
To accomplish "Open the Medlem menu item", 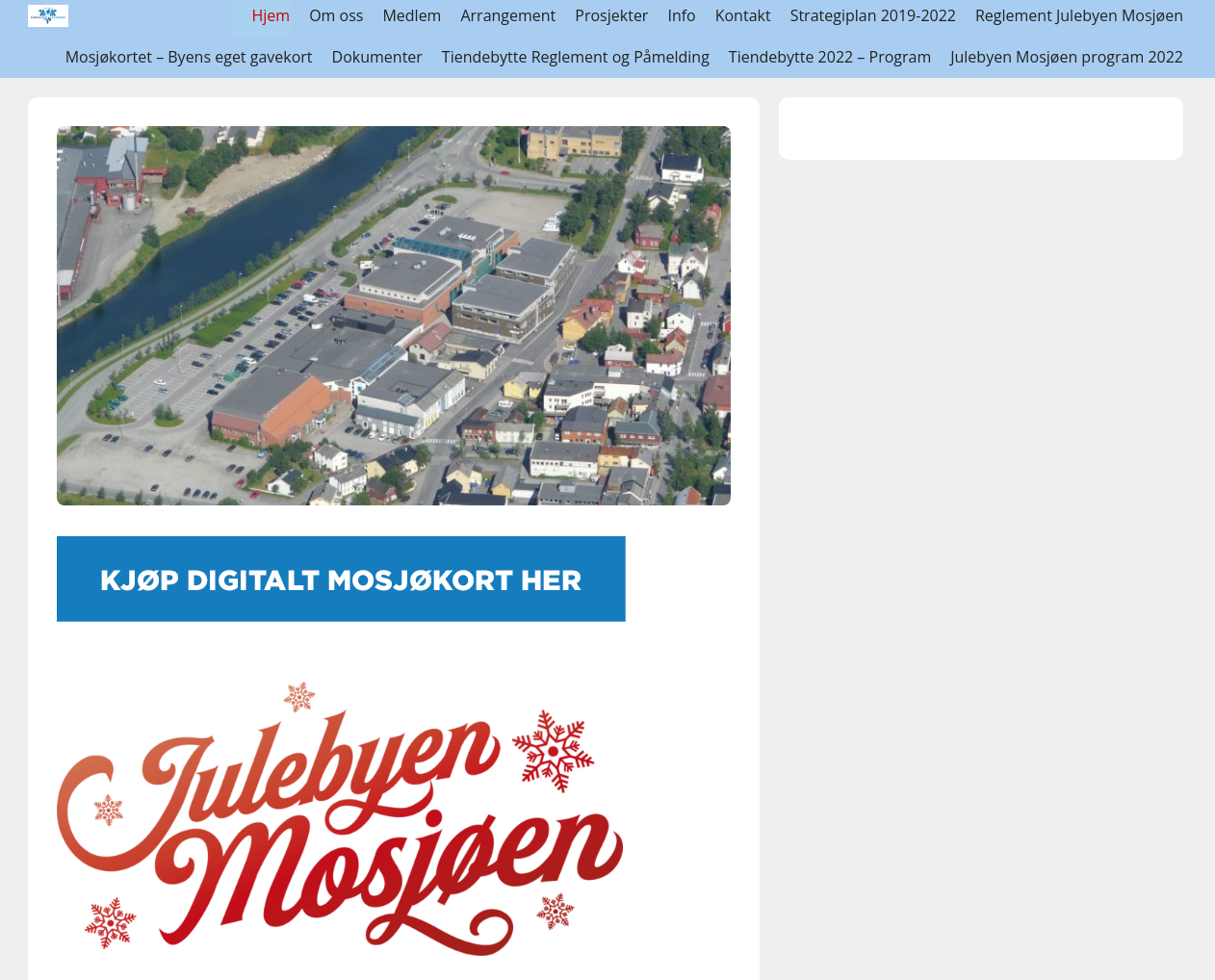I will [412, 15].
